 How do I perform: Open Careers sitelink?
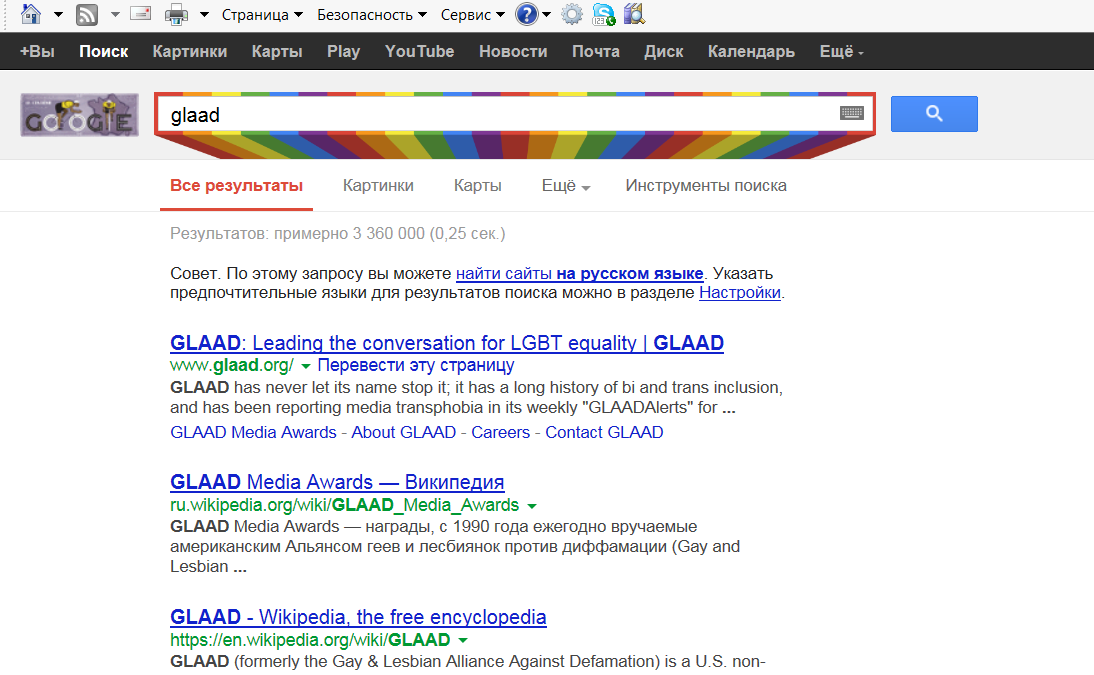[500, 432]
